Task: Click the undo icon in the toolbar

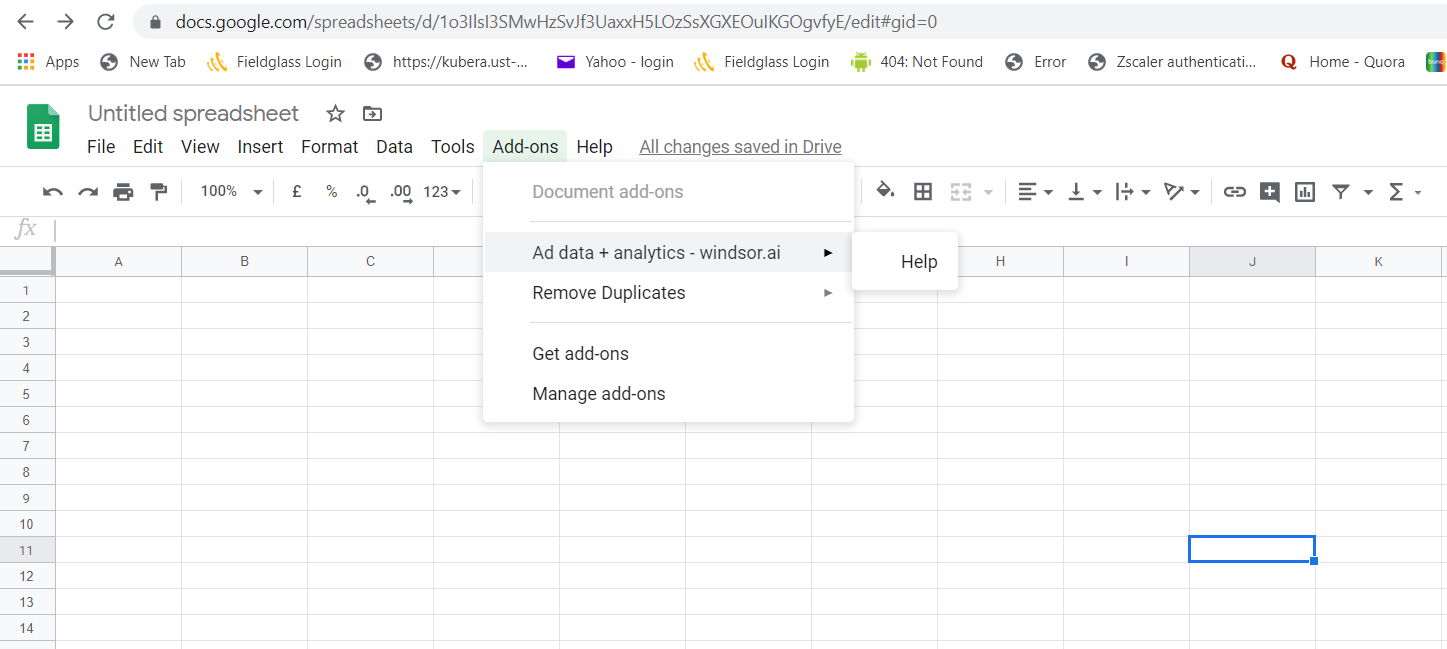Action: pos(53,192)
